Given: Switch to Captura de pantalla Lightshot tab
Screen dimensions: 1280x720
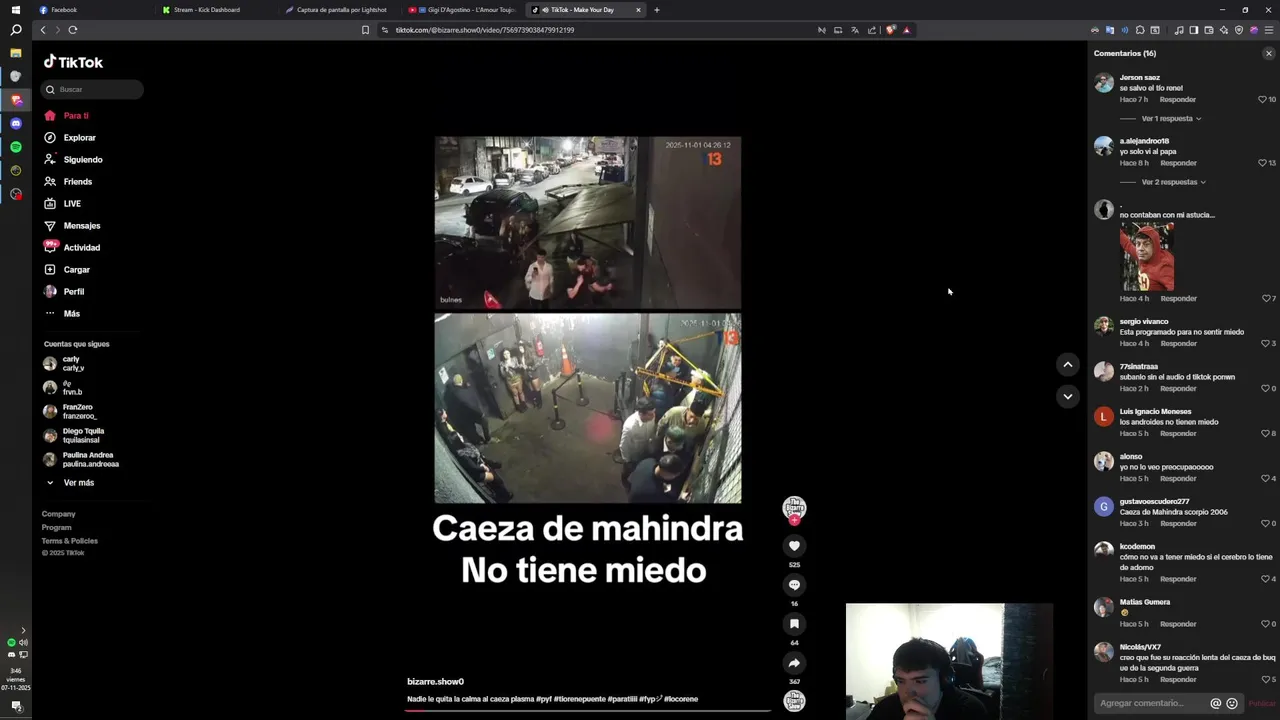Looking at the screenshot, I should point(340,10).
